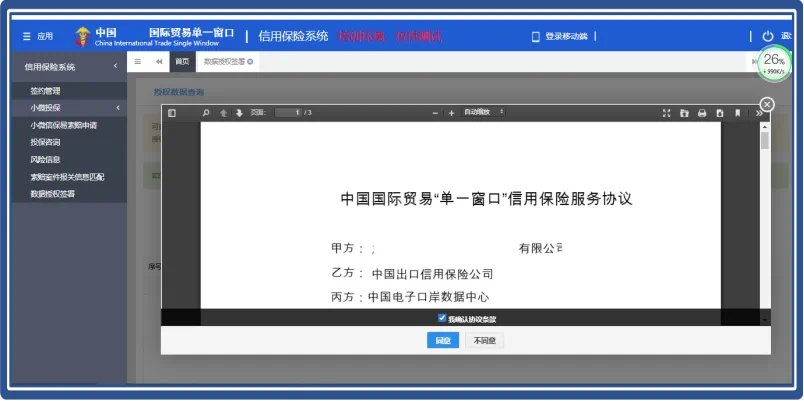Open 索赔案件报关信息匹配 menu item
Image resolution: width=804 pixels, height=401 pixels.
69,177
